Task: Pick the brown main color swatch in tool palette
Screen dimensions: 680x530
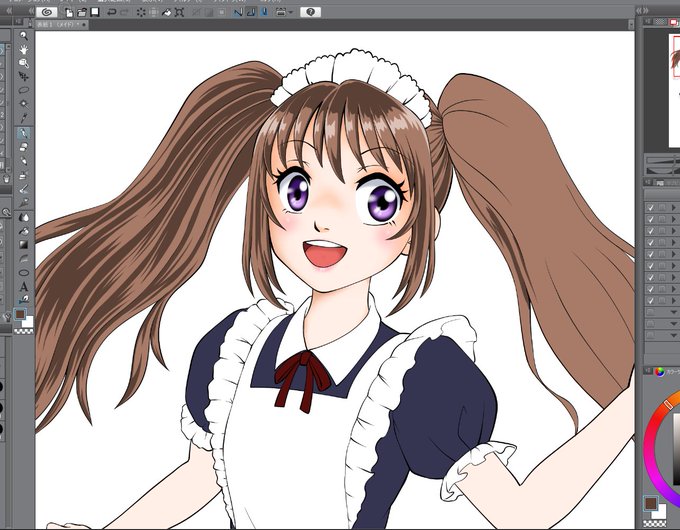Action: pyautogui.click(x=20, y=314)
